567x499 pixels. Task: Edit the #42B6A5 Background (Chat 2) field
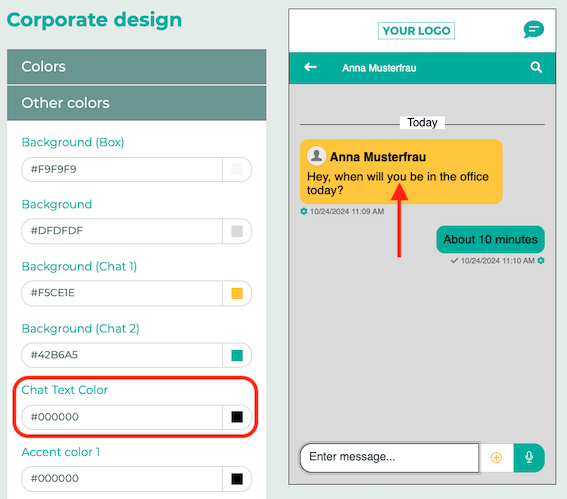click(x=122, y=355)
